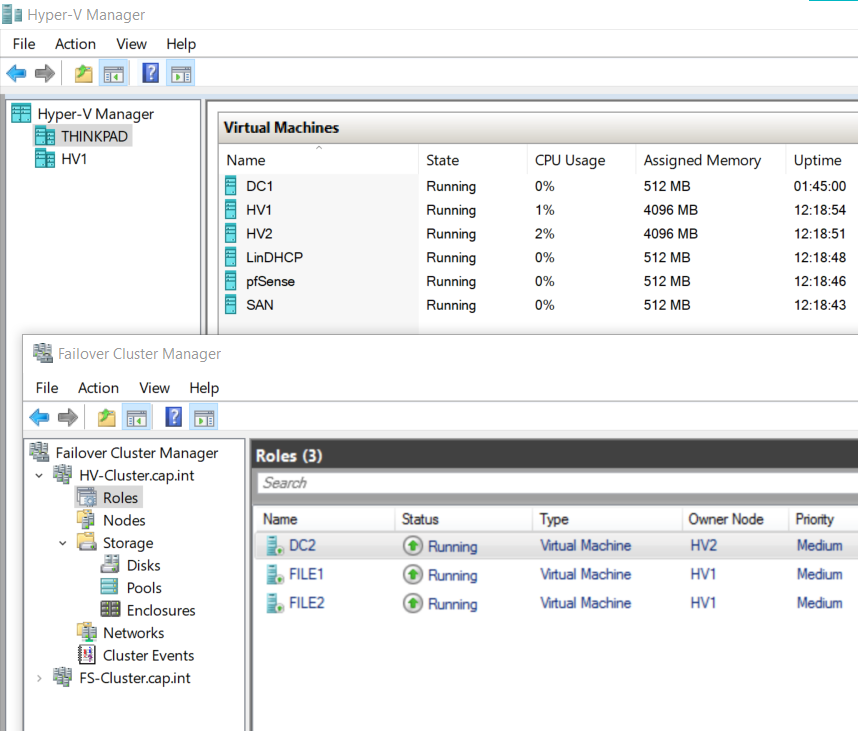Select the LinDHCP virtual machine row
This screenshot has width=858, height=731.
tap(538, 257)
